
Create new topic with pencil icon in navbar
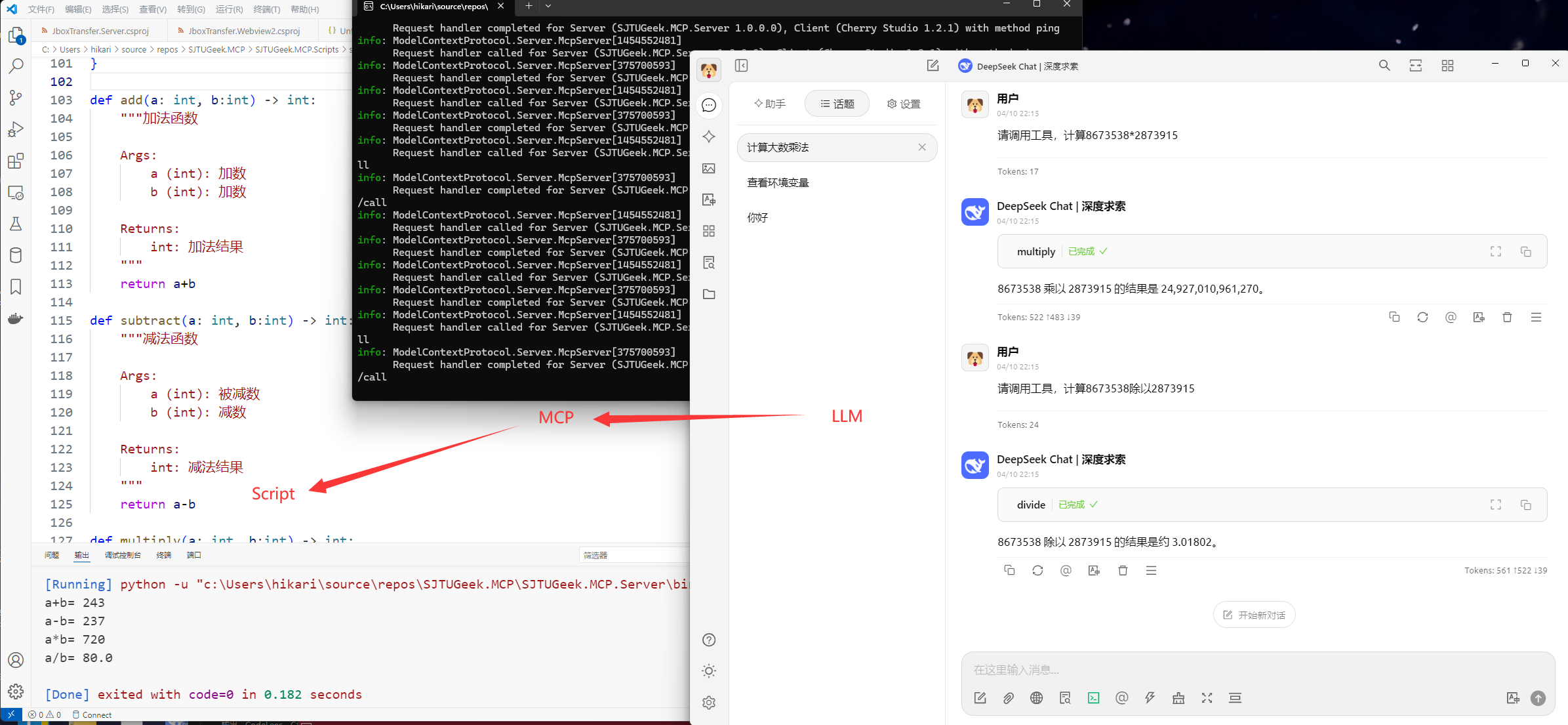coord(933,66)
